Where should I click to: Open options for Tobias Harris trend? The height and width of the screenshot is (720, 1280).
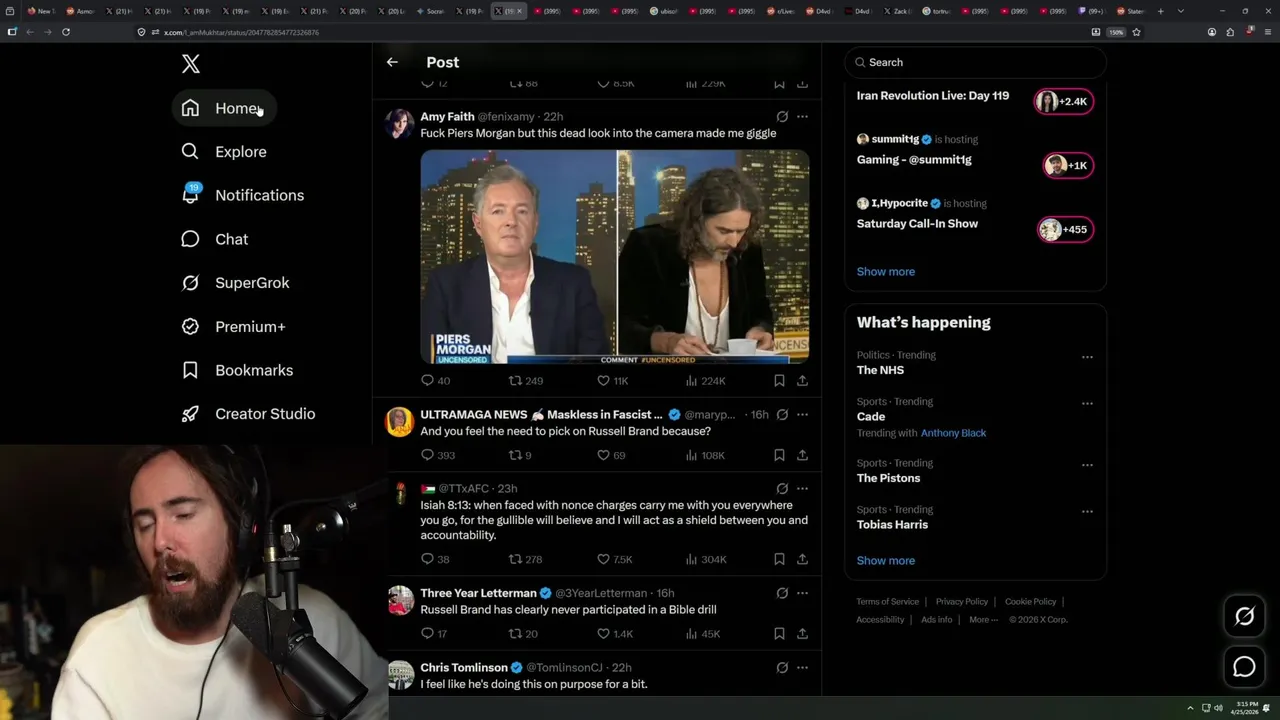pyautogui.click(x=1087, y=512)
